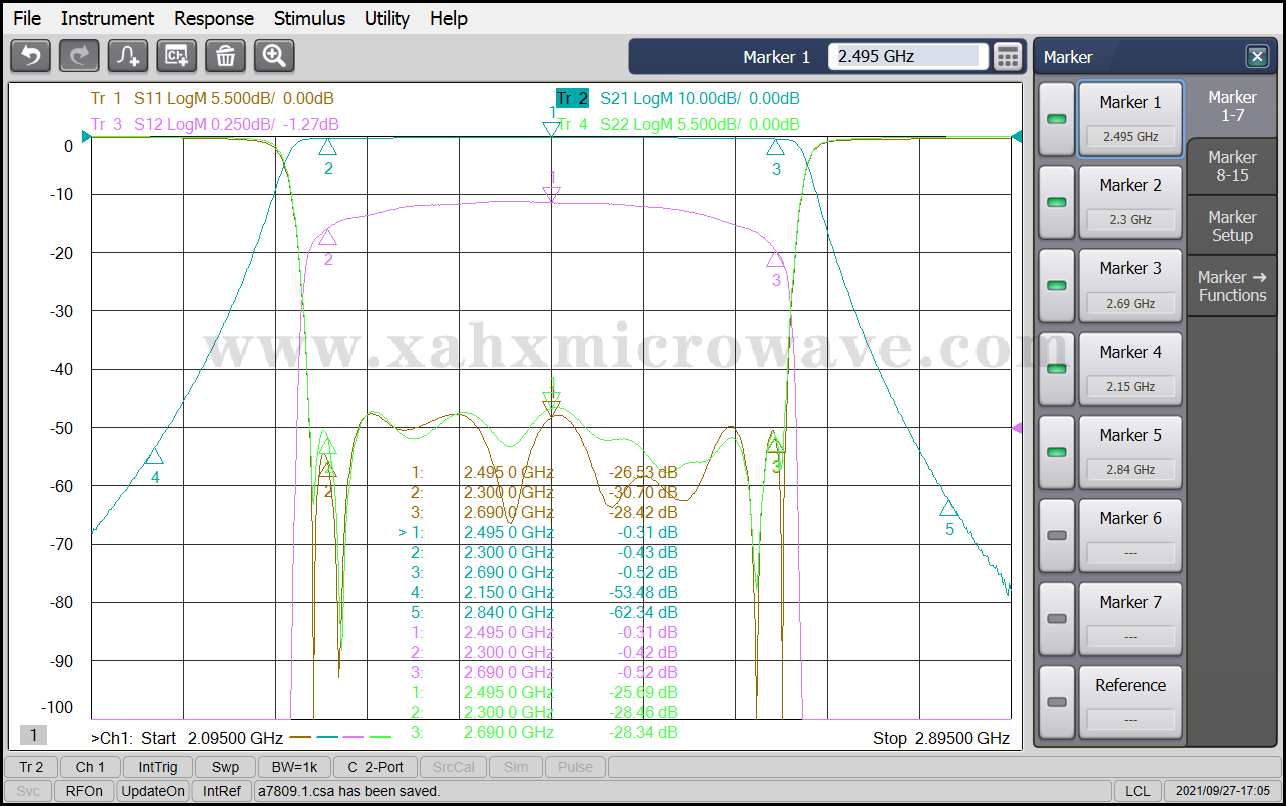This screenshot has width=1286, height=806.
Task: Click the Redo arrow icon
Action: click(79, 56)
